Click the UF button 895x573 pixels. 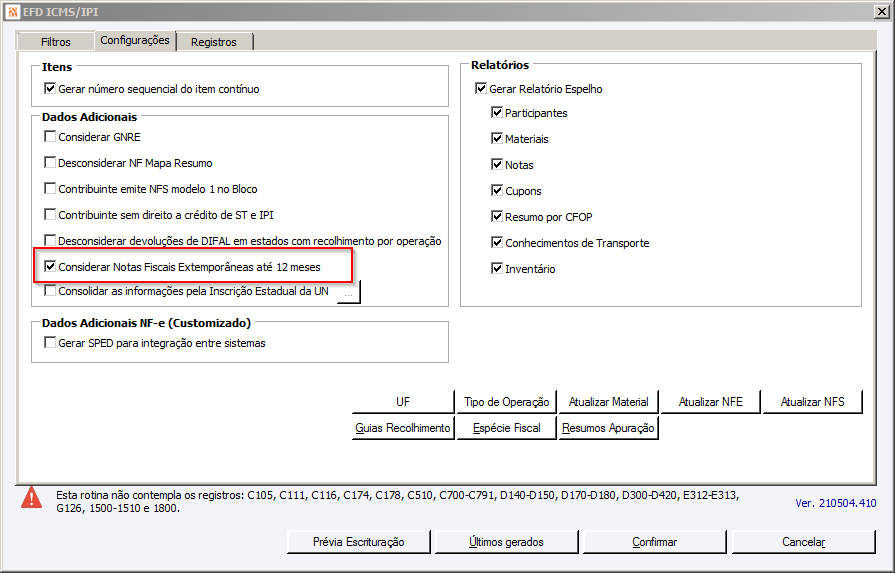(403, 402)
